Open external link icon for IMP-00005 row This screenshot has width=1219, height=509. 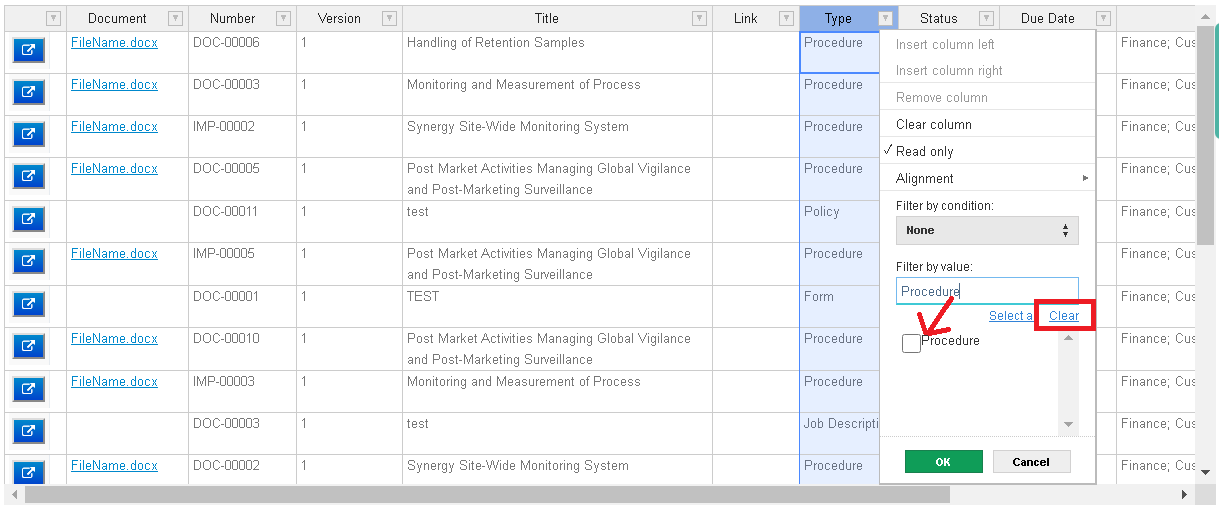click(x=29, y=262)
